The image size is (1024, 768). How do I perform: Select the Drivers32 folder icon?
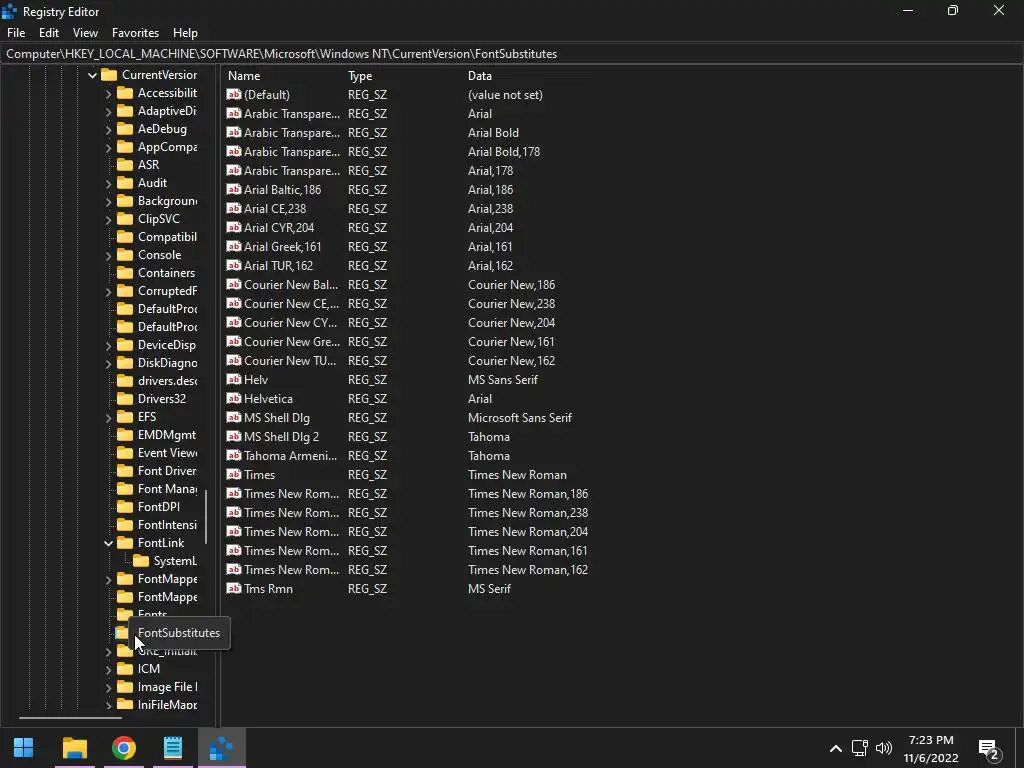tap(125, 398)
